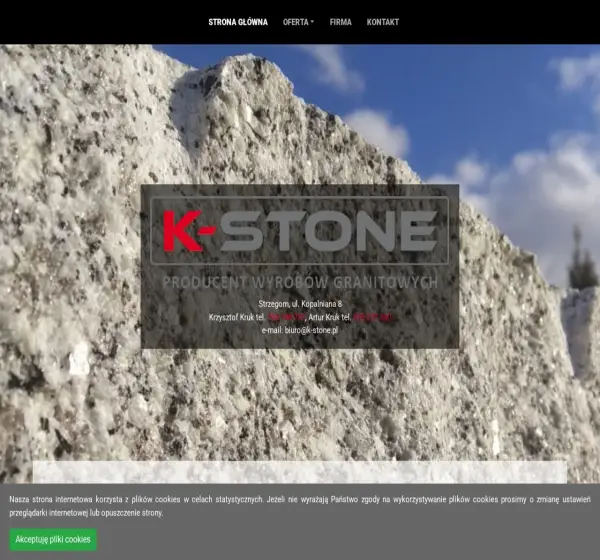
Task: Click Krzysztof Kruk's red phone number
Action: coord(286,317)
